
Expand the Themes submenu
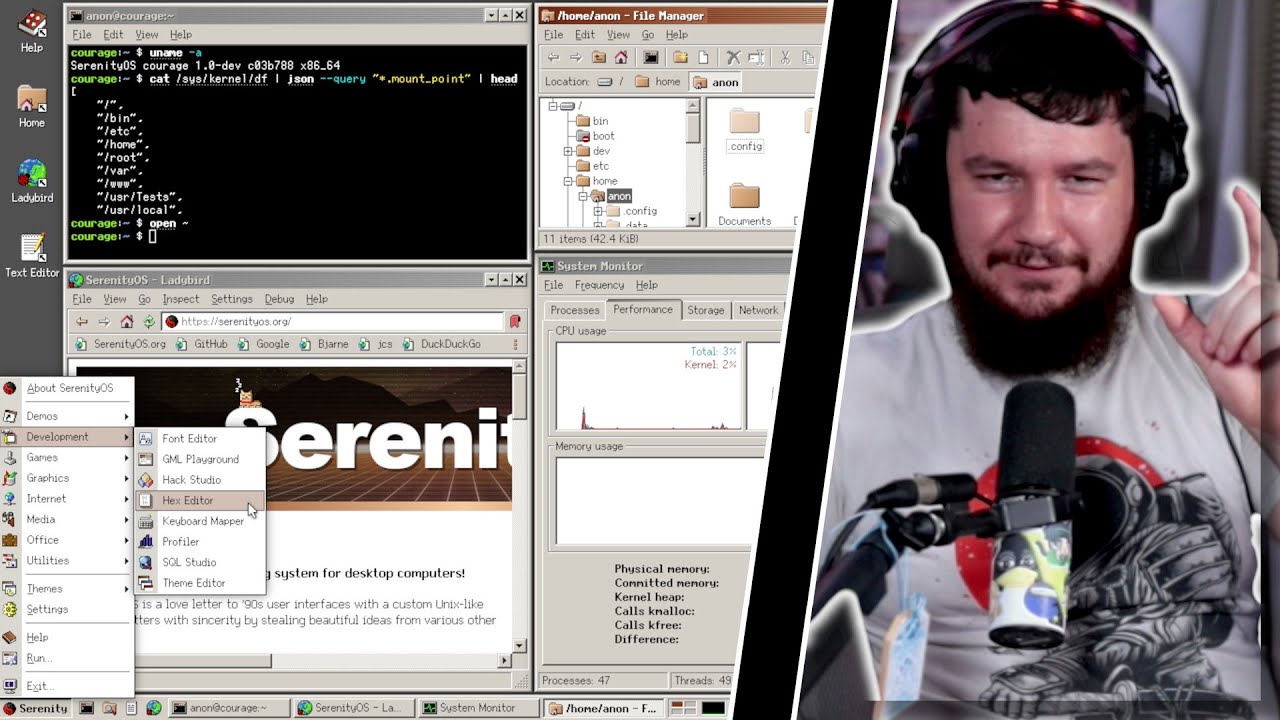coord(67,589)
